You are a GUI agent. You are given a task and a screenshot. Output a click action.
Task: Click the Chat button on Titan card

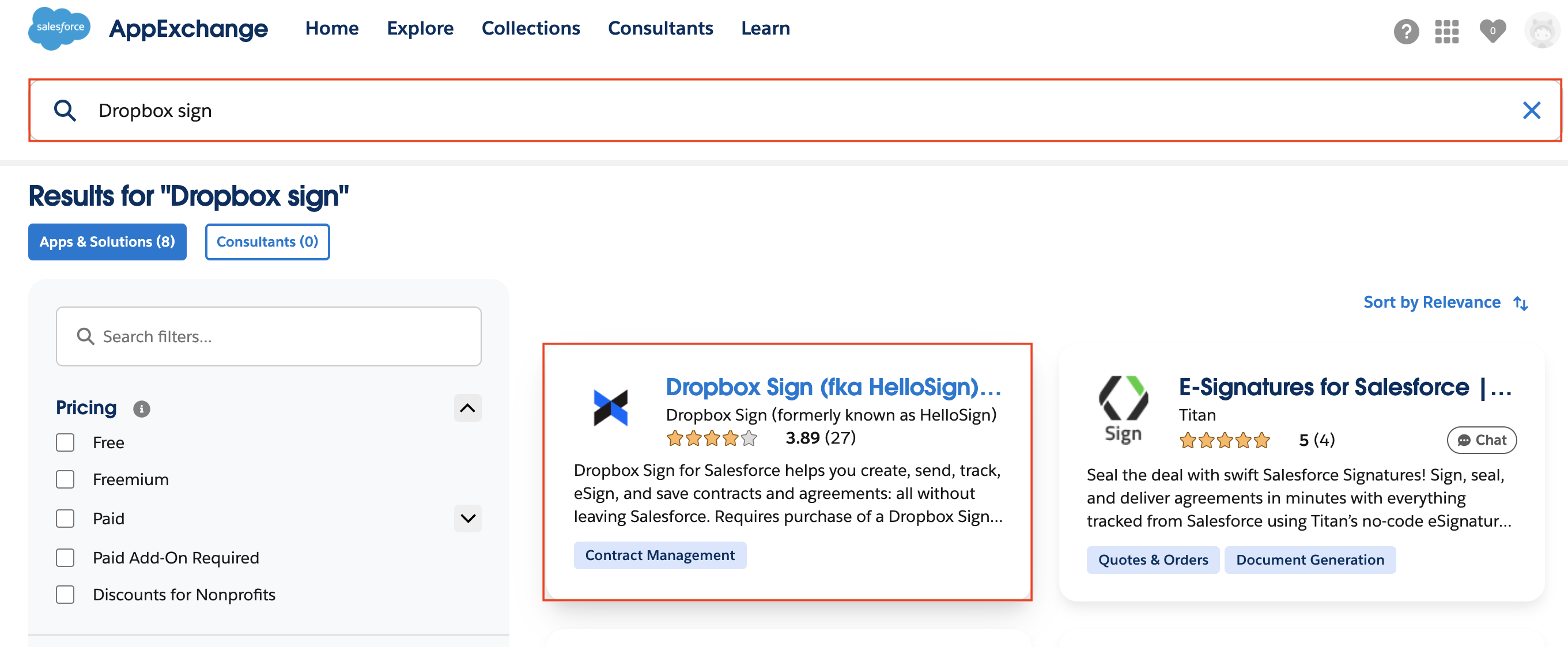pos(1482,440)
